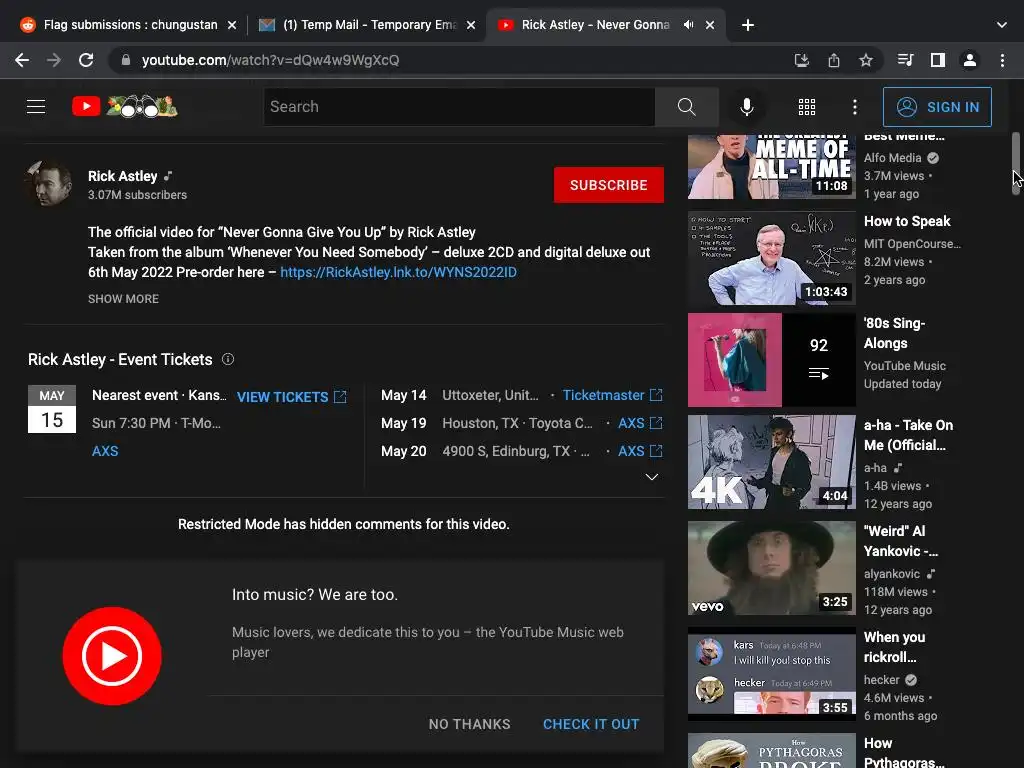The height and width of the screenshot is (768, 1024).
Task: Start voice search with microphone icon
Action: pyautogui.click(x=746, y=106)
